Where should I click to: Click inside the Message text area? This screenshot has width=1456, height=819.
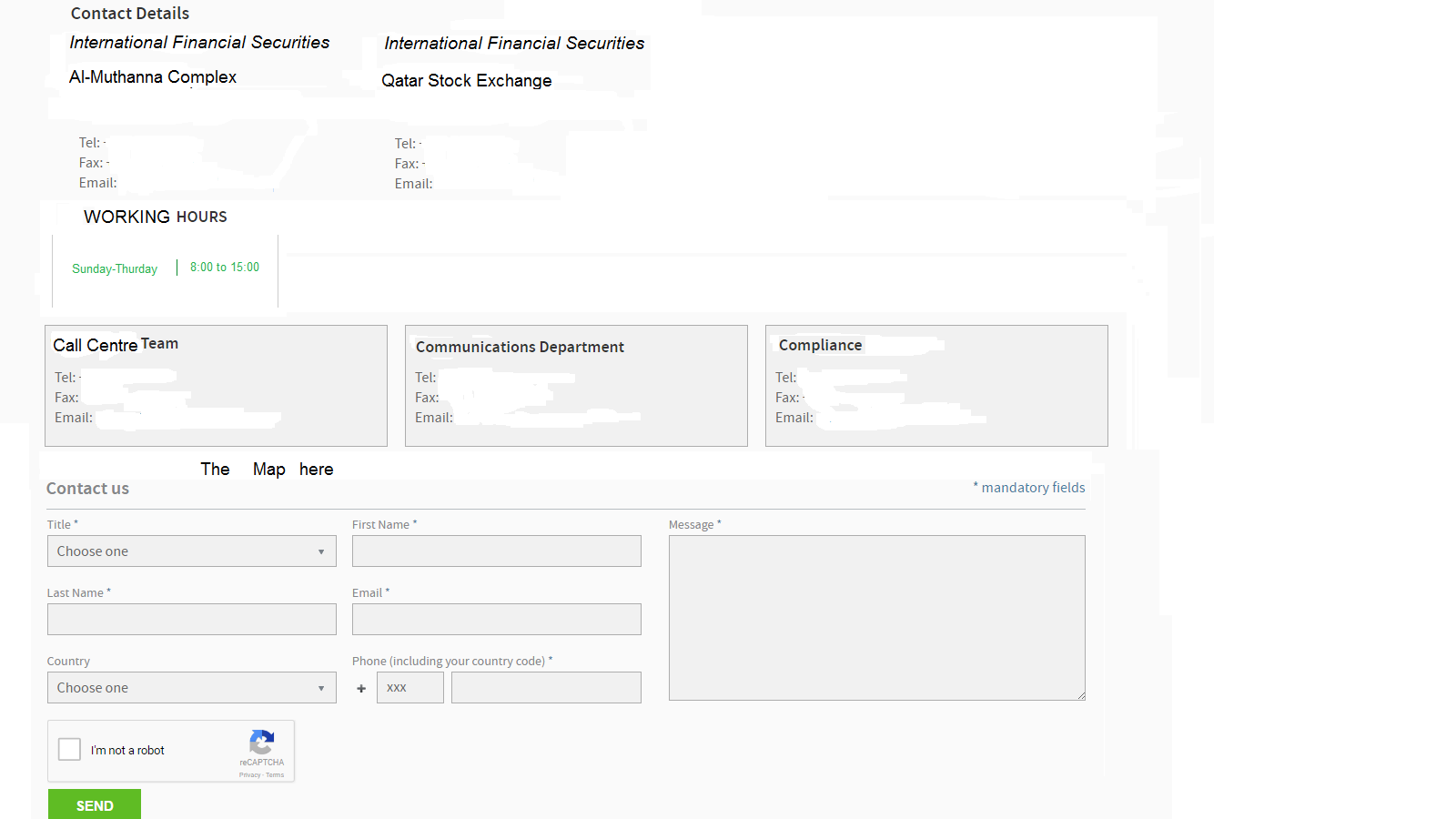tap(876, 618)
